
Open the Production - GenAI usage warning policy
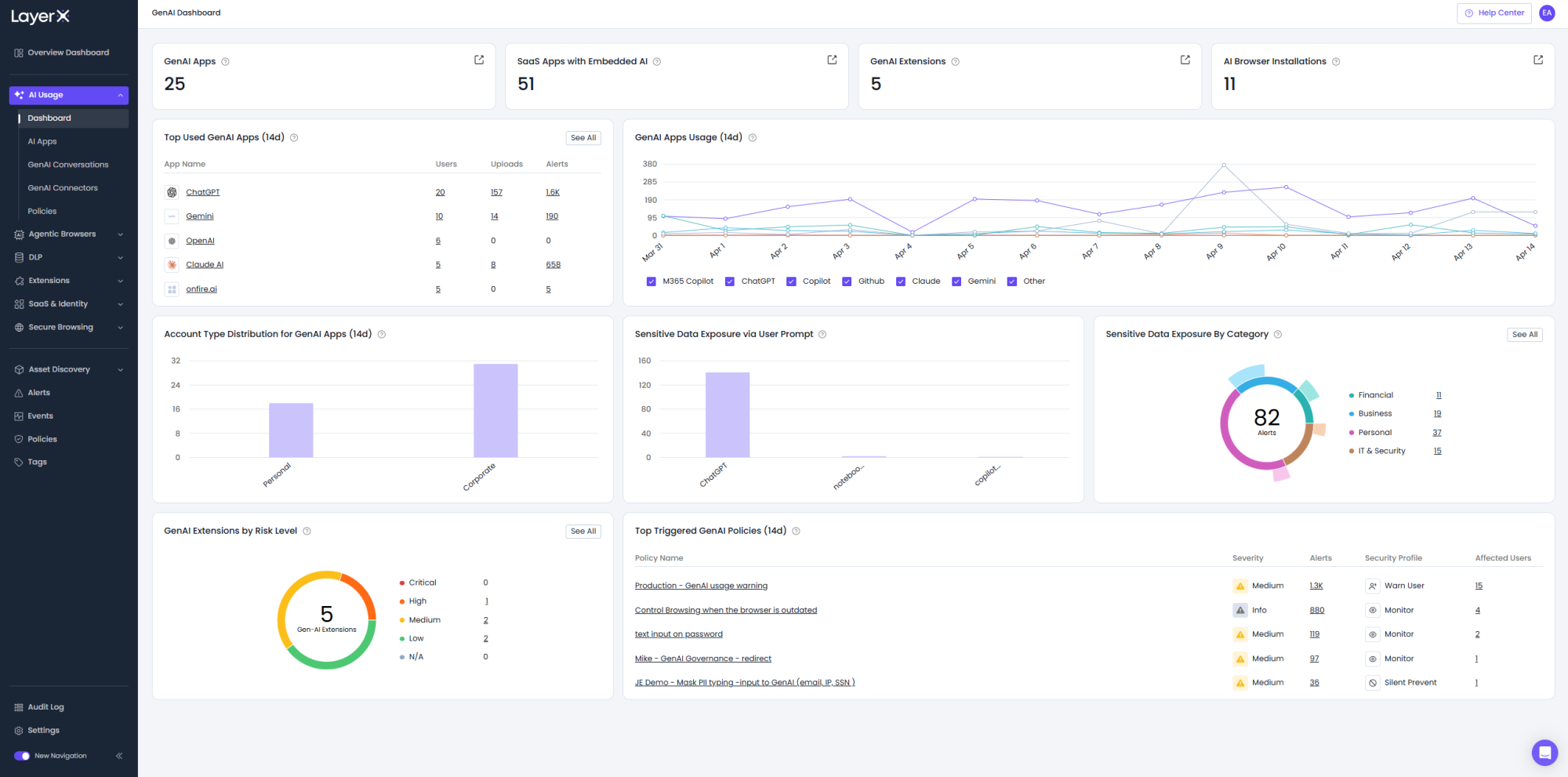(701, 586)
